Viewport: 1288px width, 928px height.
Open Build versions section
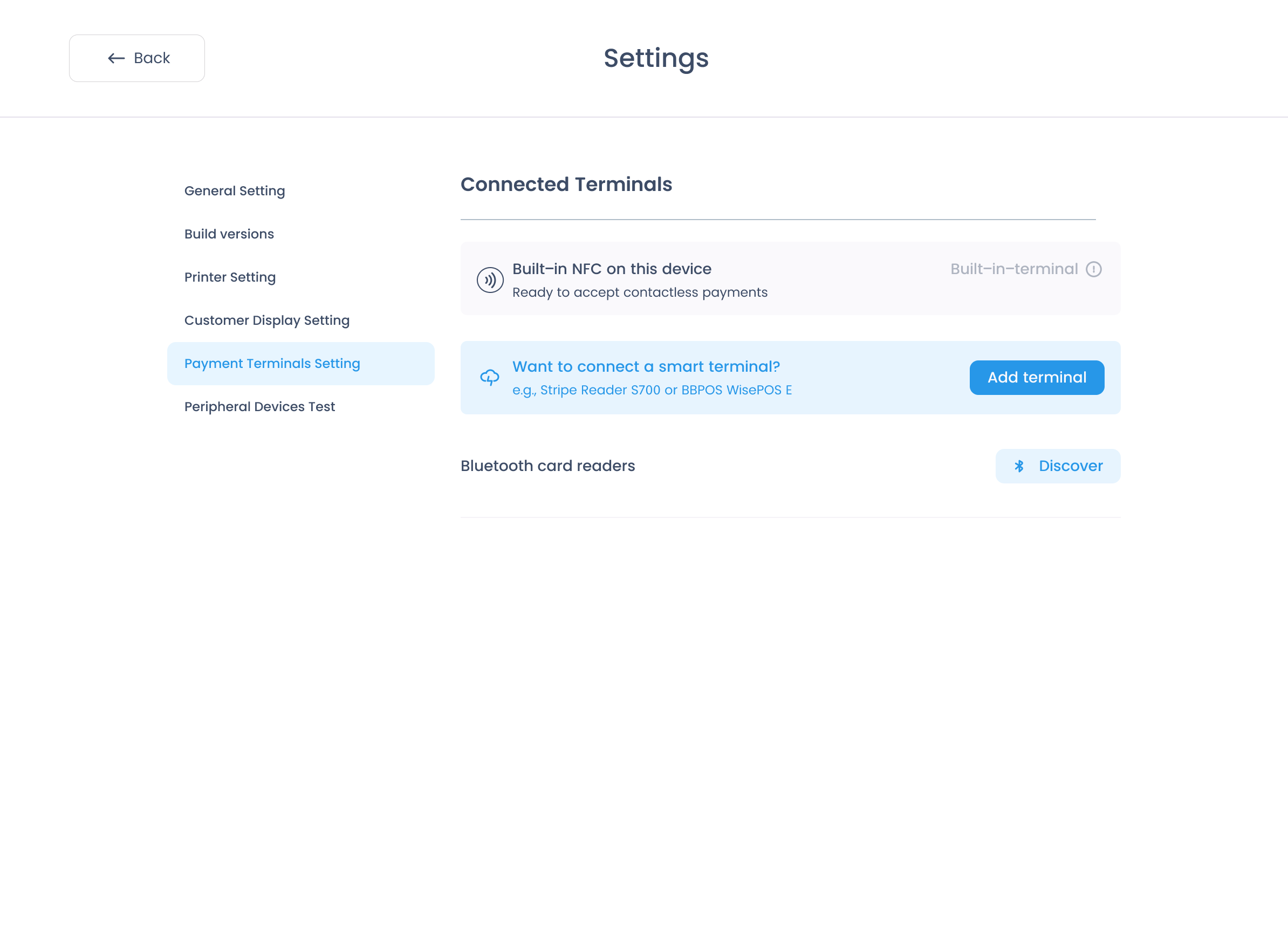point(229,234)
